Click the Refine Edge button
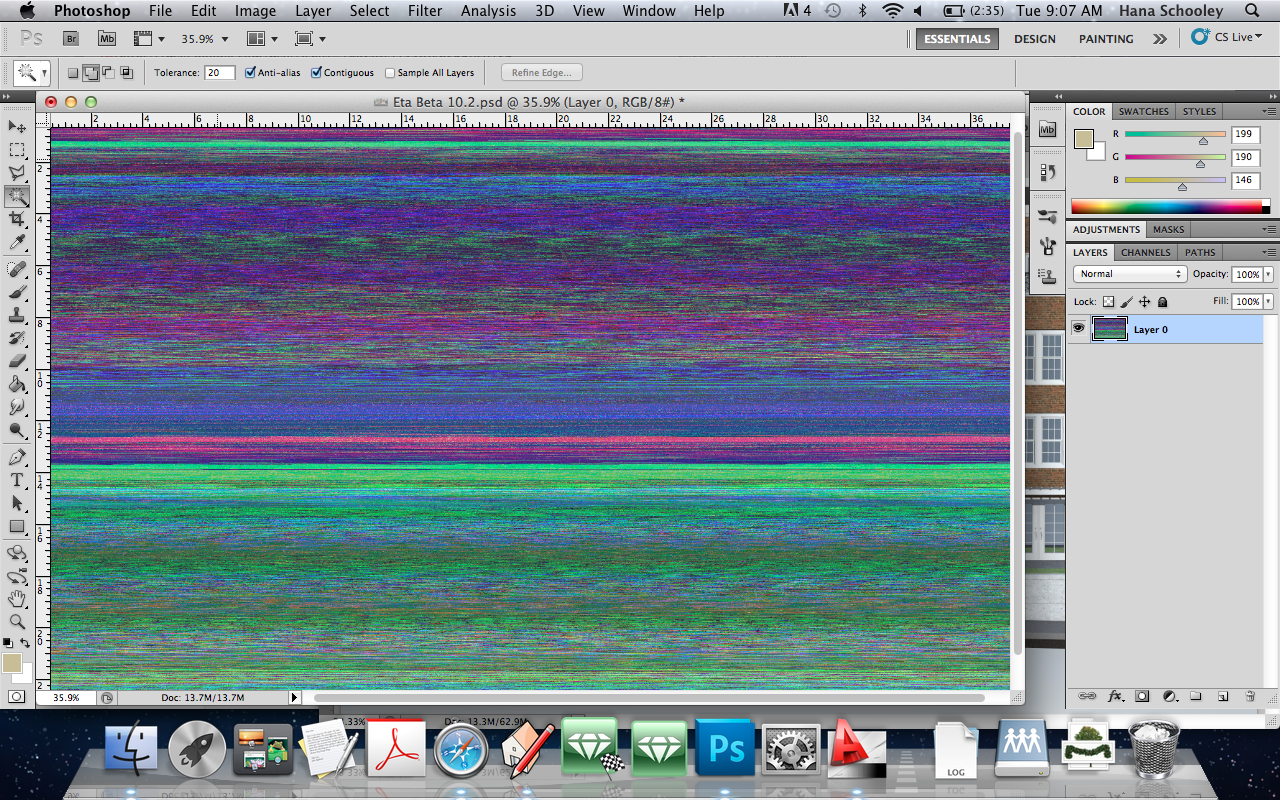 [541, 73]
